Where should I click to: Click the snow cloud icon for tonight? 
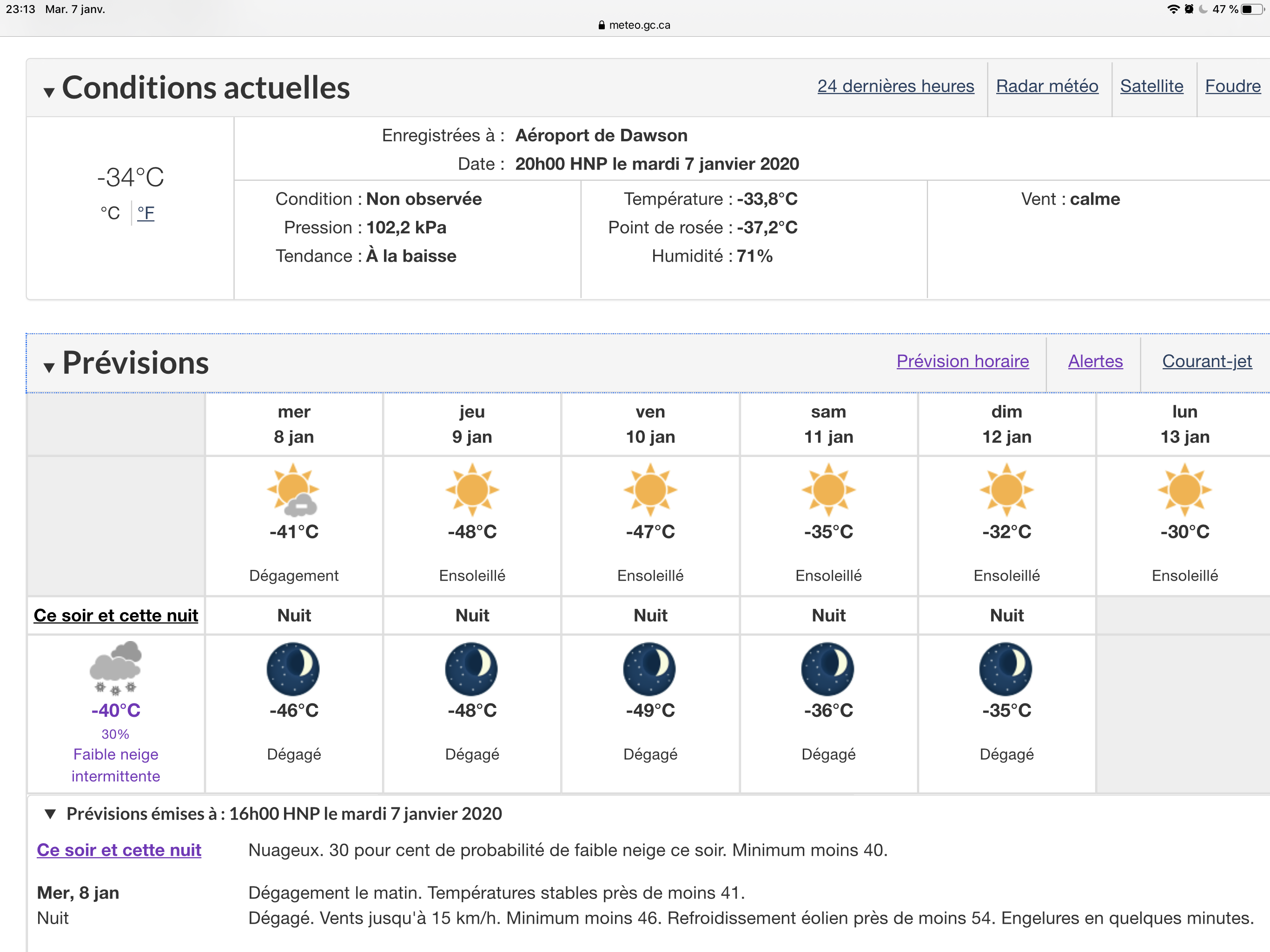point(115,668)
